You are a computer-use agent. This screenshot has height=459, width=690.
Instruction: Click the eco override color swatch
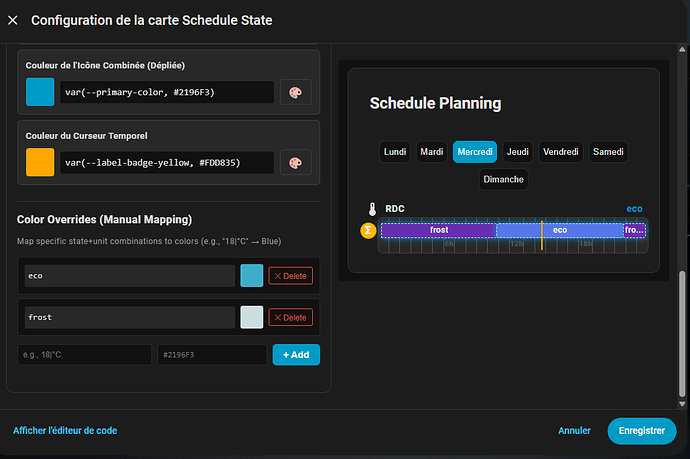tap(252, 275)
